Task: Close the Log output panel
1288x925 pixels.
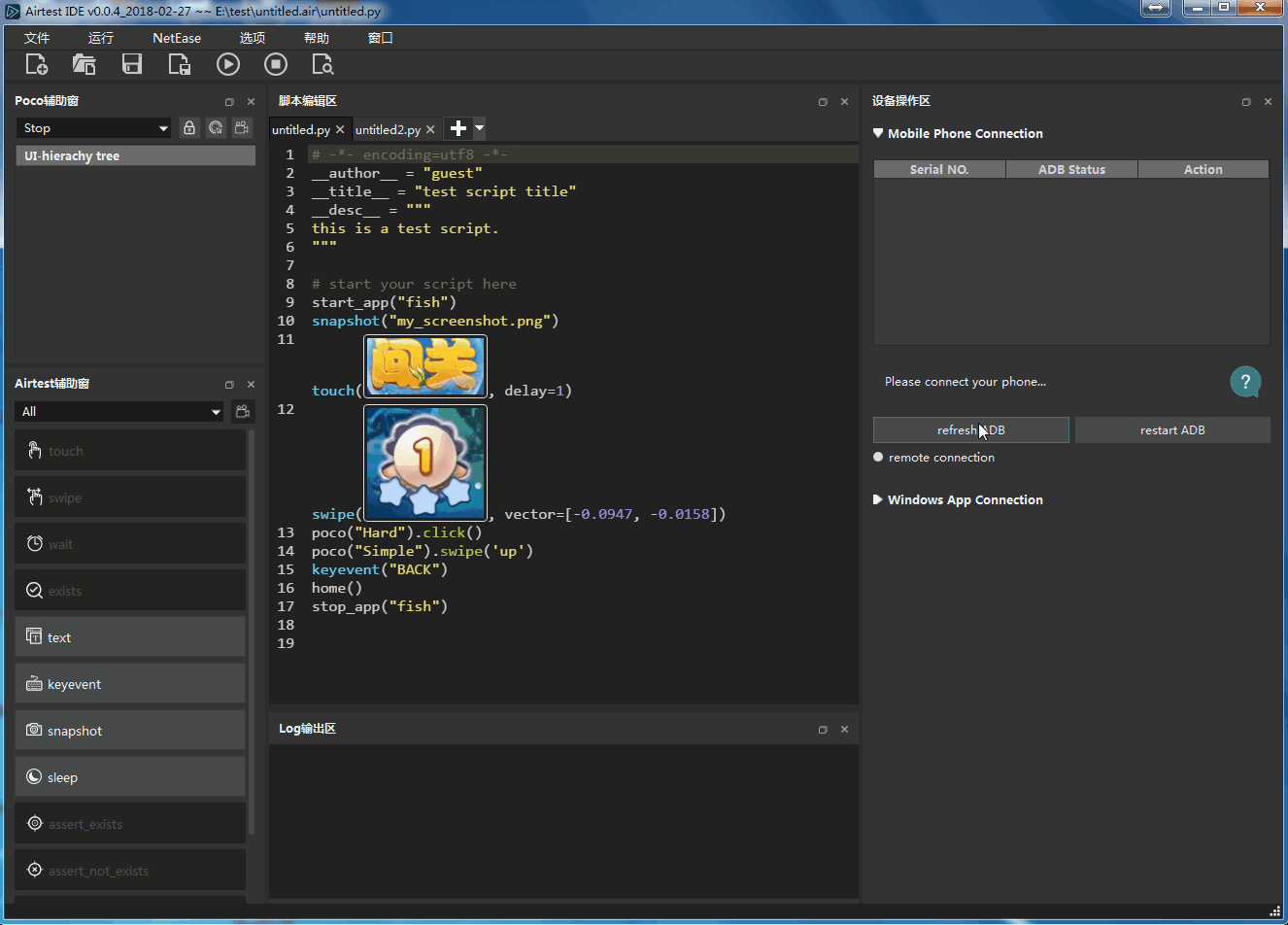Action: (844, 729)
